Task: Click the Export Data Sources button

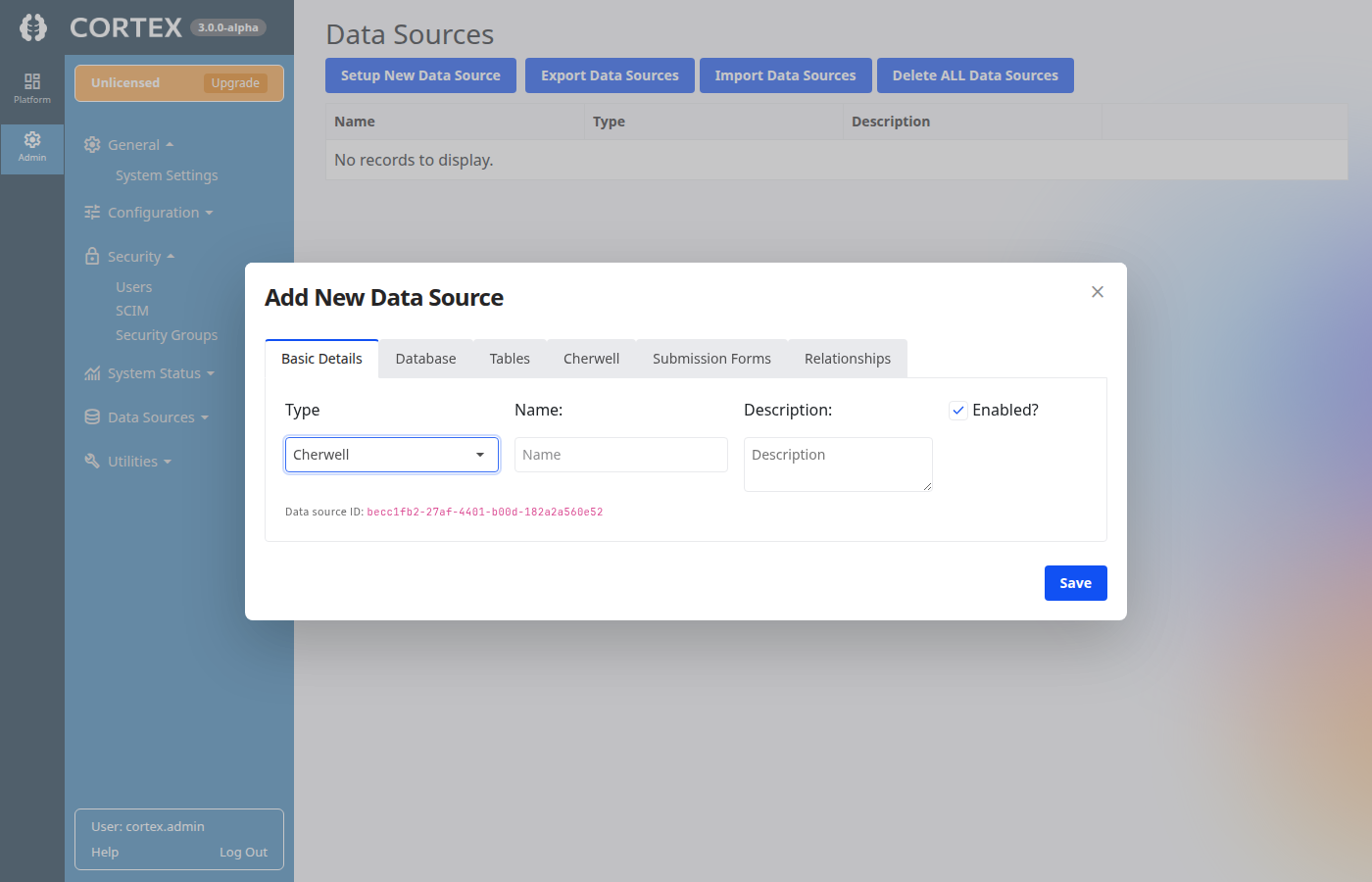Action: (610, 74)
